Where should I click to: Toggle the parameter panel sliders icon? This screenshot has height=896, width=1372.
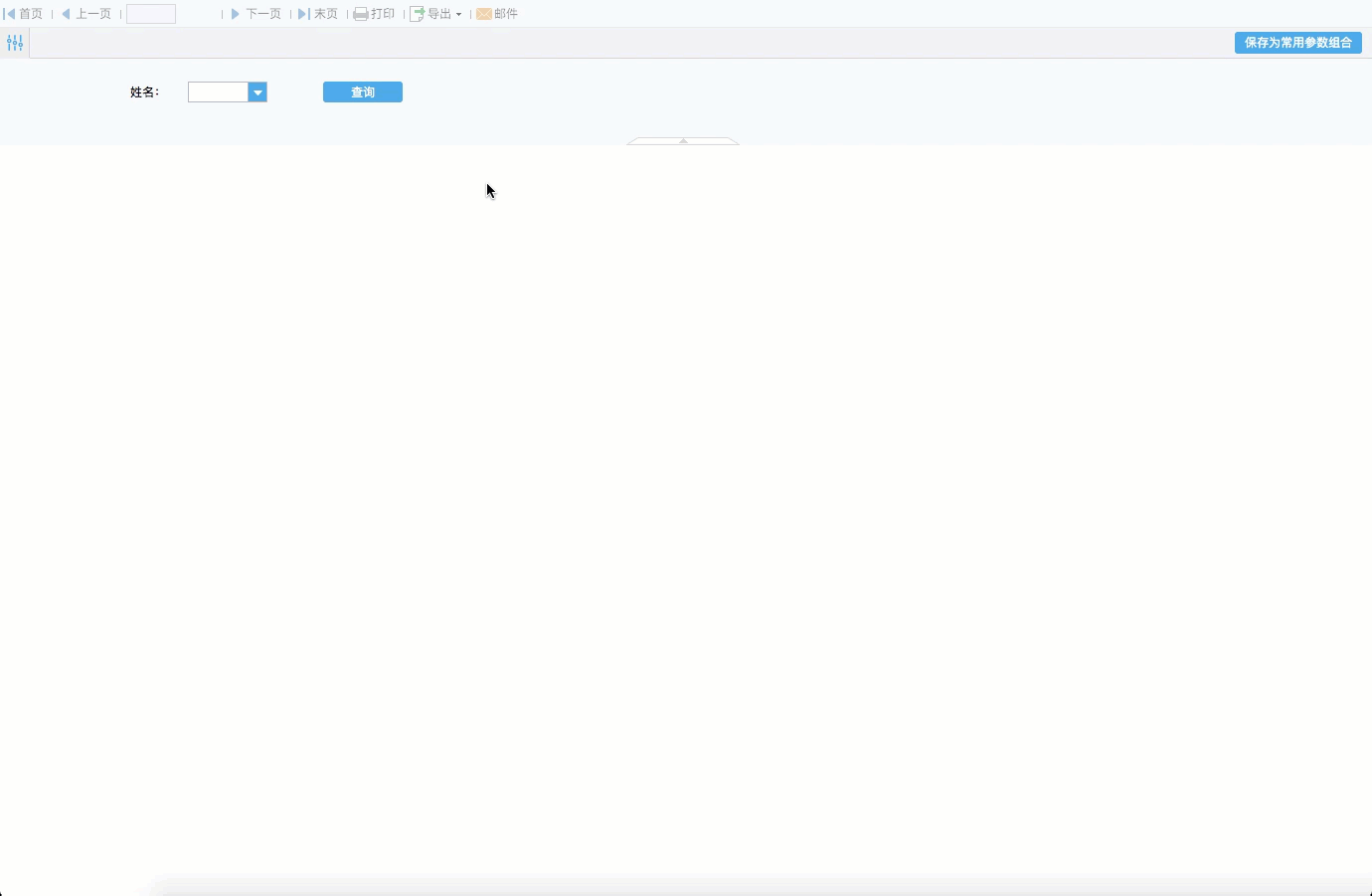pos(15,43)
